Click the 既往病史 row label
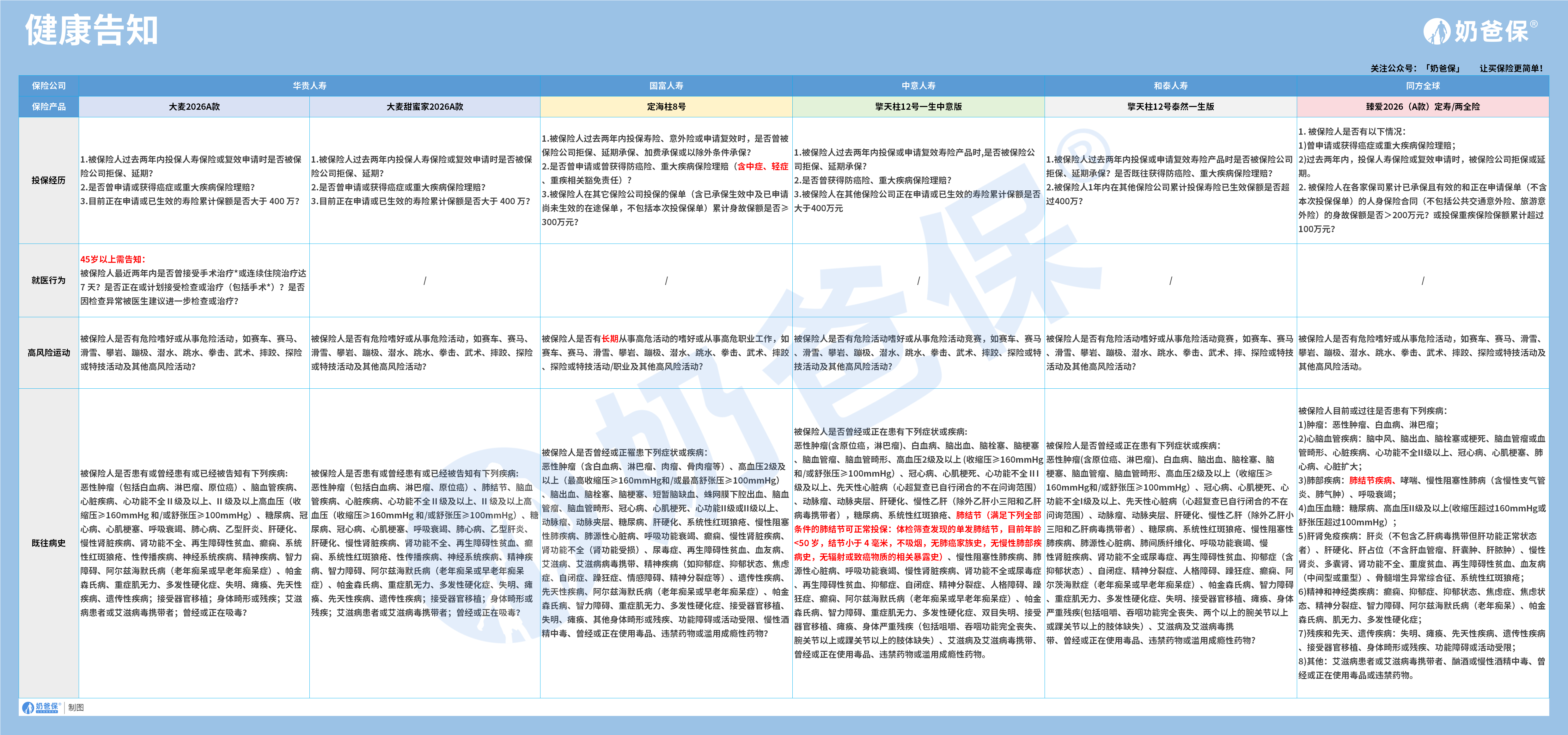 pos(49,543)
